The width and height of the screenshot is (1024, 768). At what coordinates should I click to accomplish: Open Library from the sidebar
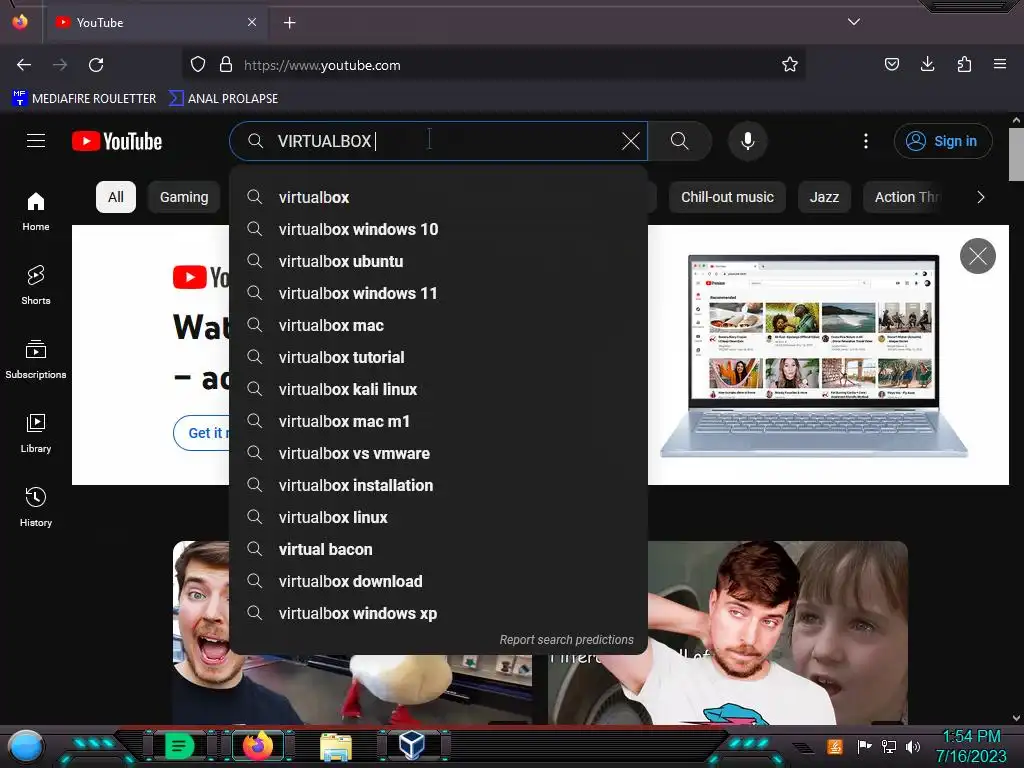[36, 433]
